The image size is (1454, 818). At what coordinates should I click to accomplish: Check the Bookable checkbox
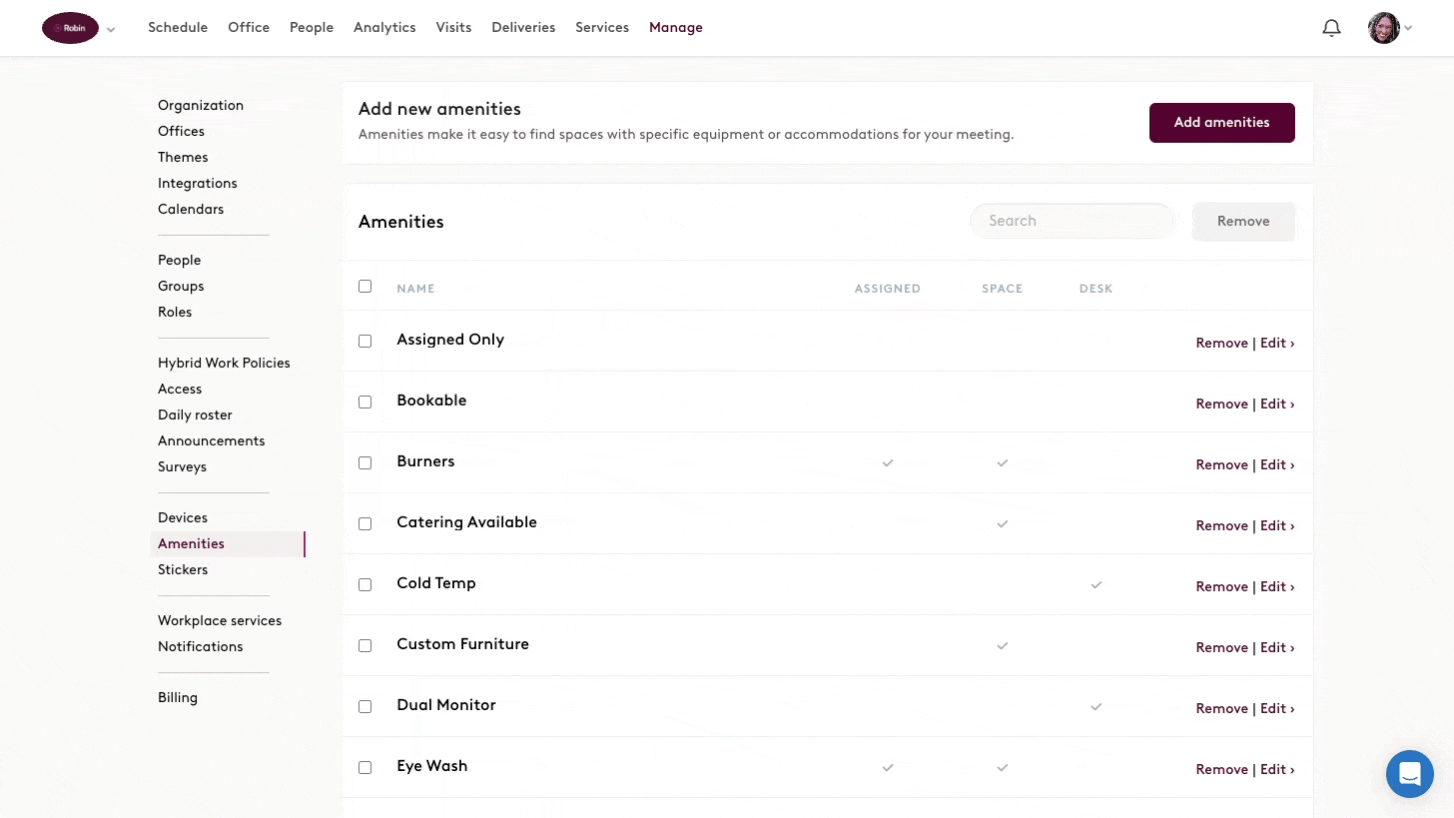tap(365, 402)
